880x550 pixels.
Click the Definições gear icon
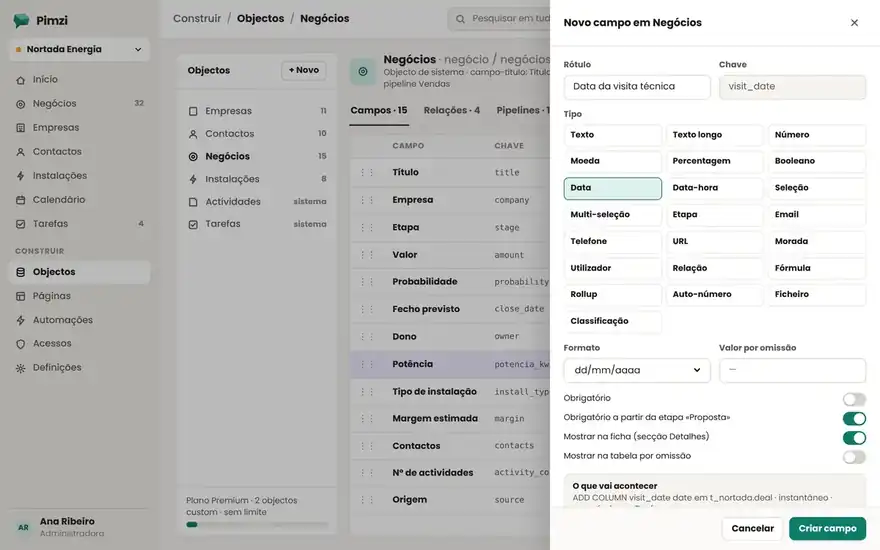[21, 368]
